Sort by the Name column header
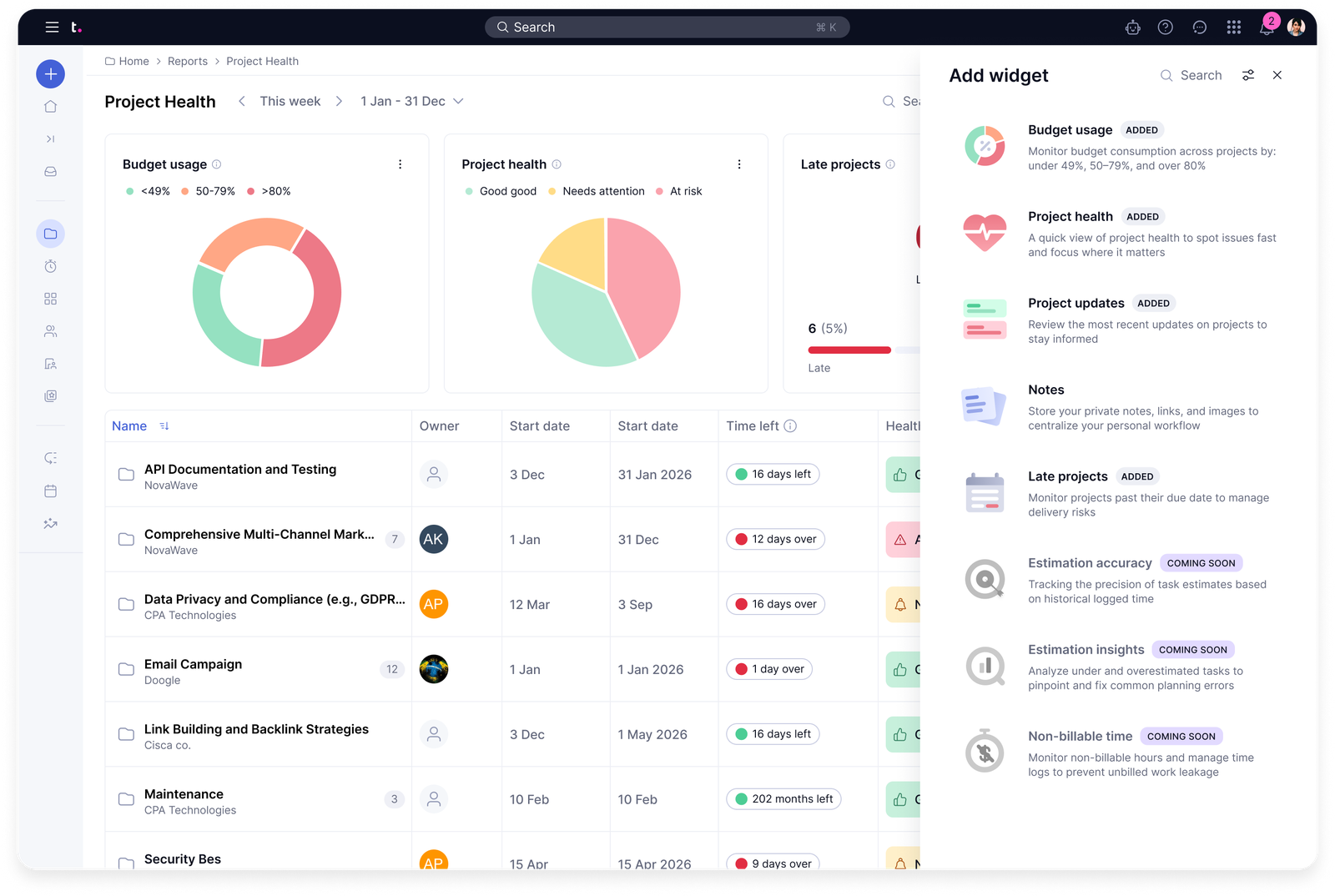Viewport: 1335px width, 896px height. (x=129, y=425)
